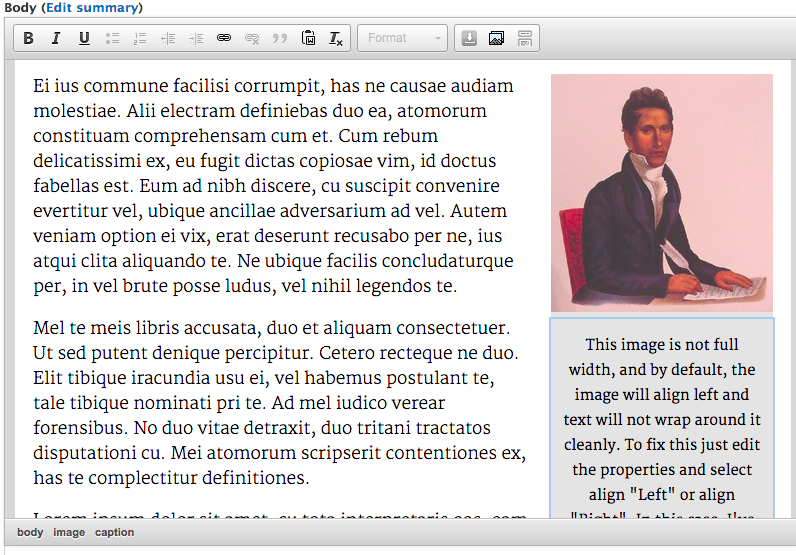Viewport: 796px width, 555px height.
Task: Click the caption text 'This image is not full'
Action: click(662, 345)
